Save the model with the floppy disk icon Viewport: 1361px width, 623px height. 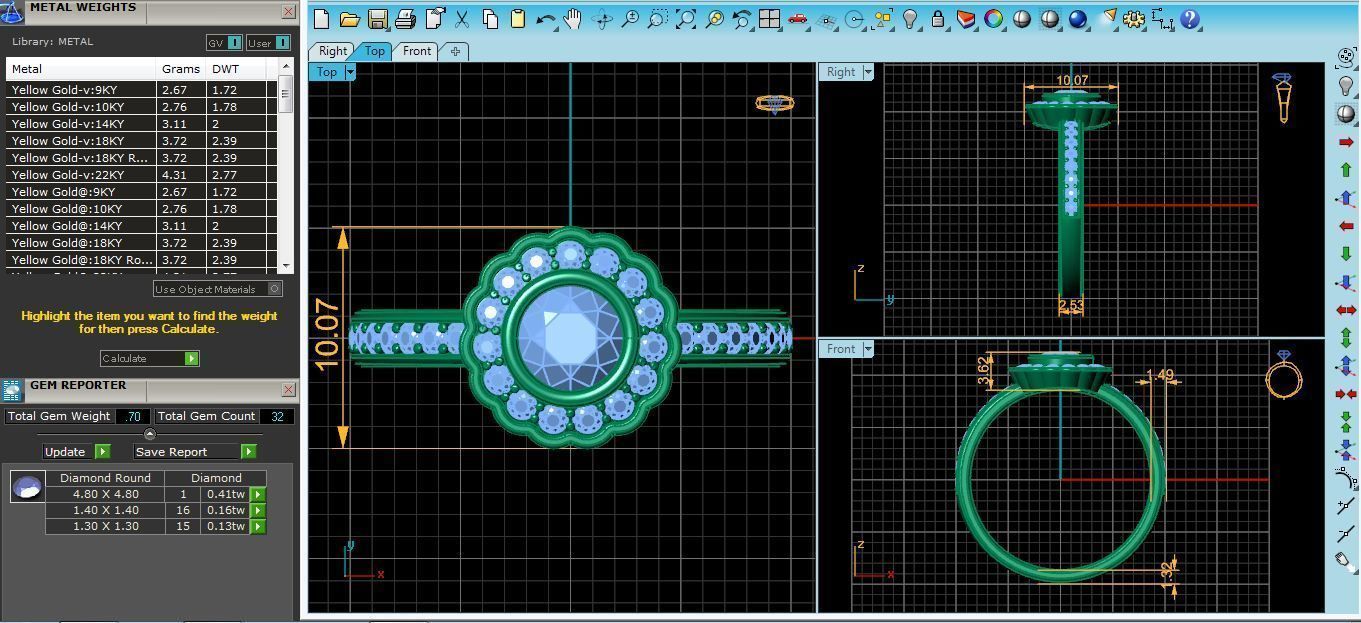[x=377, y=19]
